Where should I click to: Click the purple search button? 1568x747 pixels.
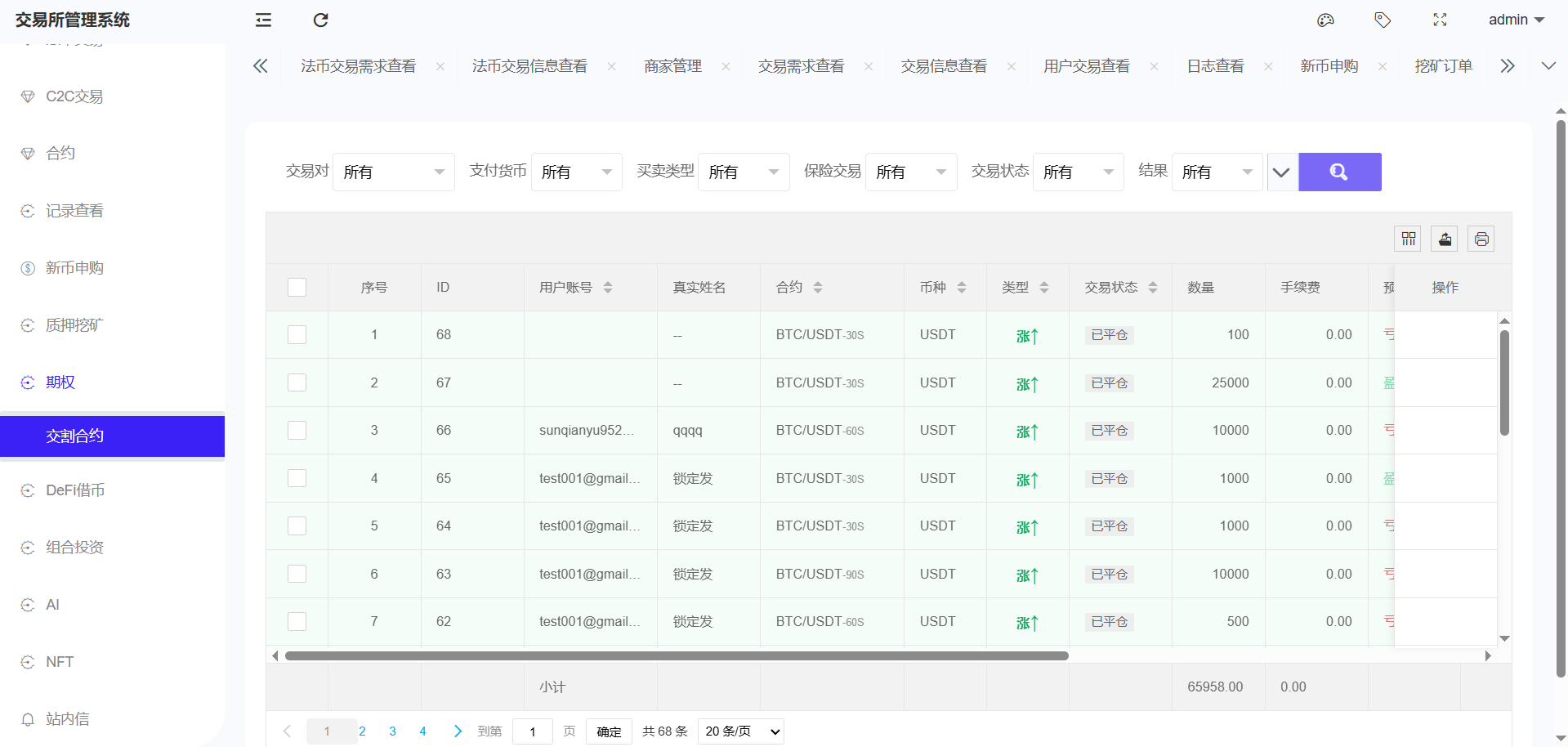point(1339,172)
